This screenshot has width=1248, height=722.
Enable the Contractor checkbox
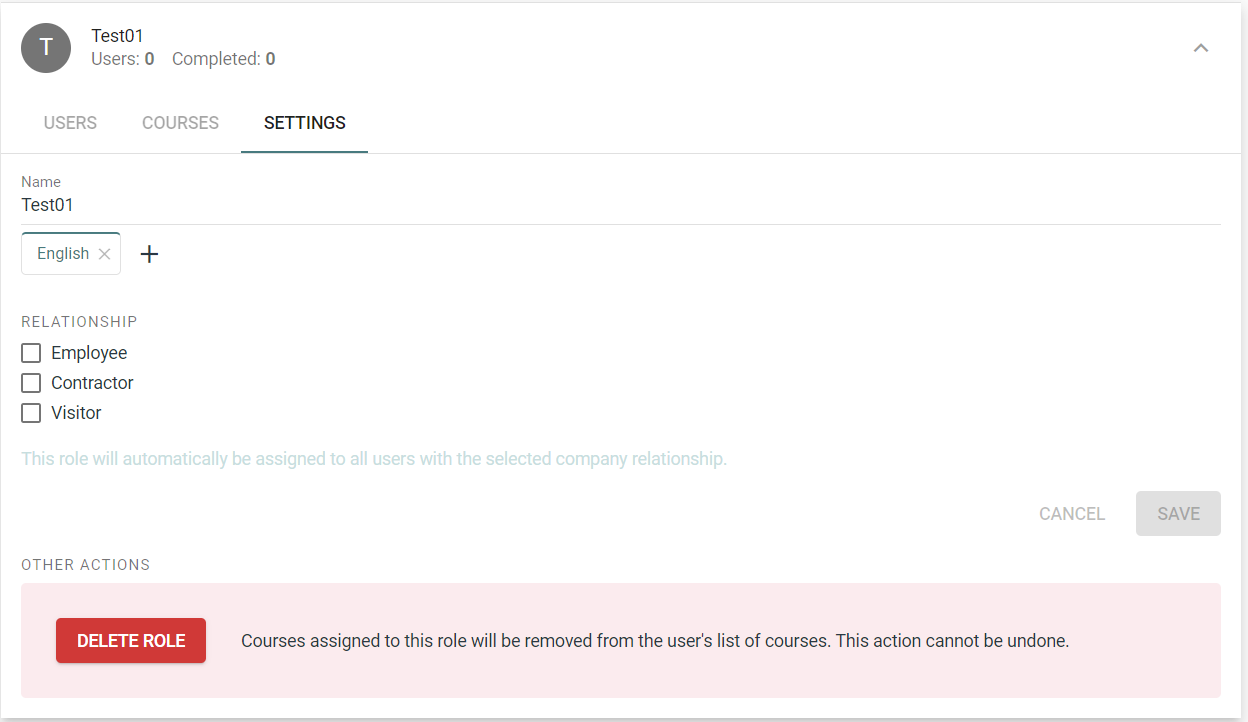[31, 383]
